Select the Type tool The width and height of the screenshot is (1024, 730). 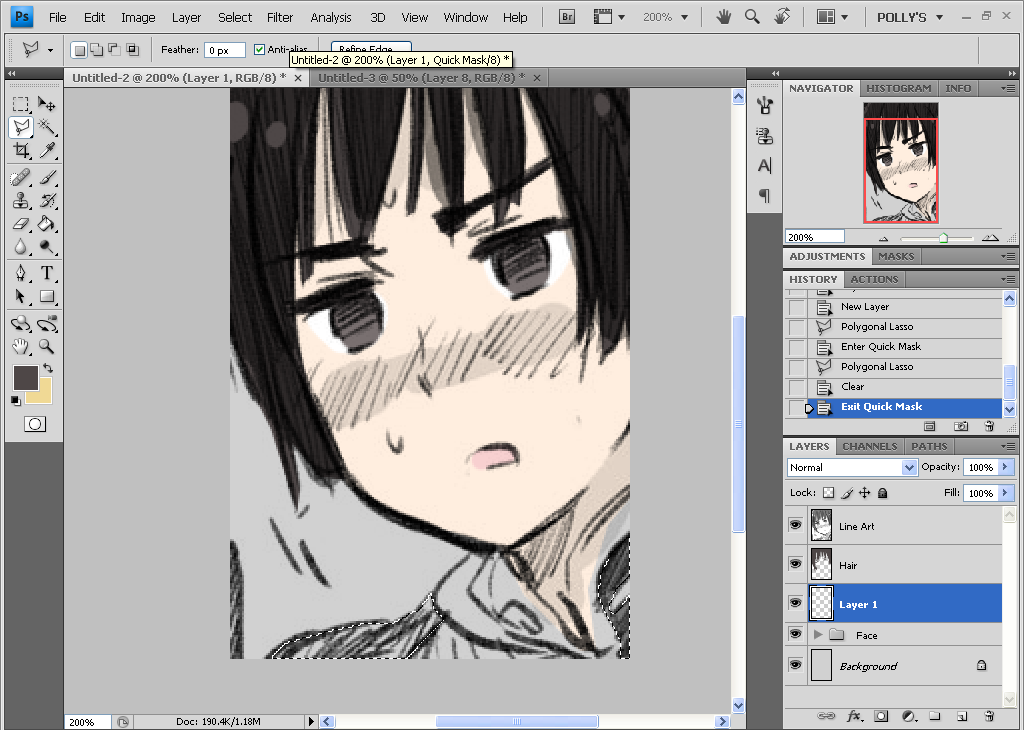46,273
